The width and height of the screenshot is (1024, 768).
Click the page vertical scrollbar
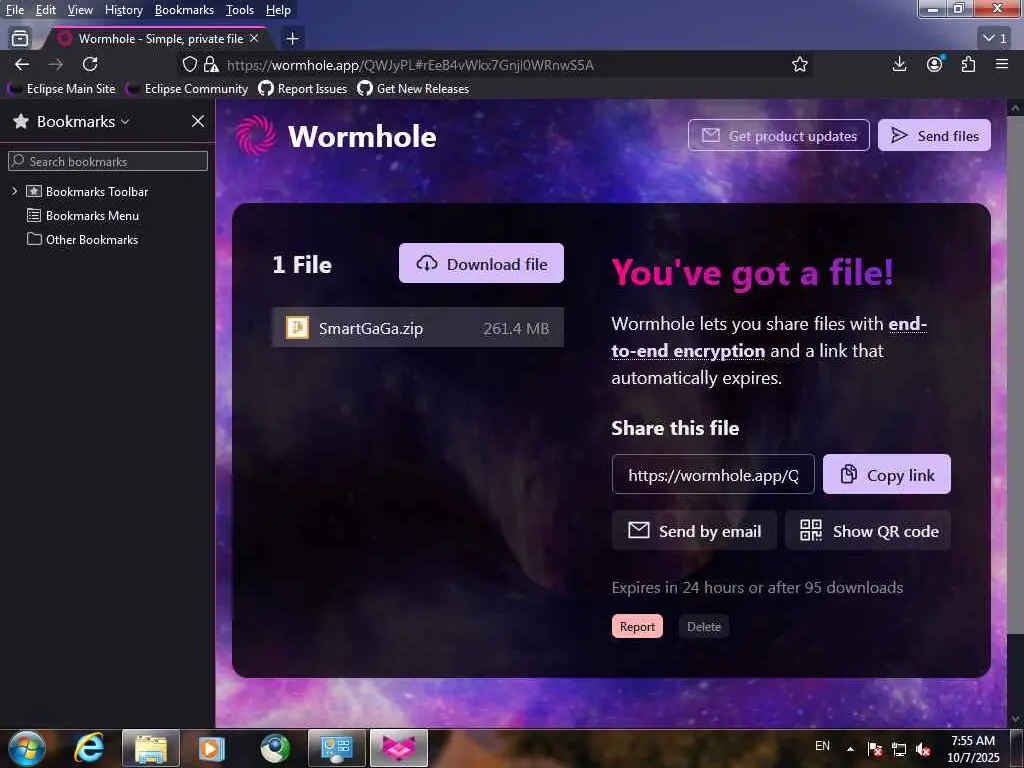coord(1014,376)
